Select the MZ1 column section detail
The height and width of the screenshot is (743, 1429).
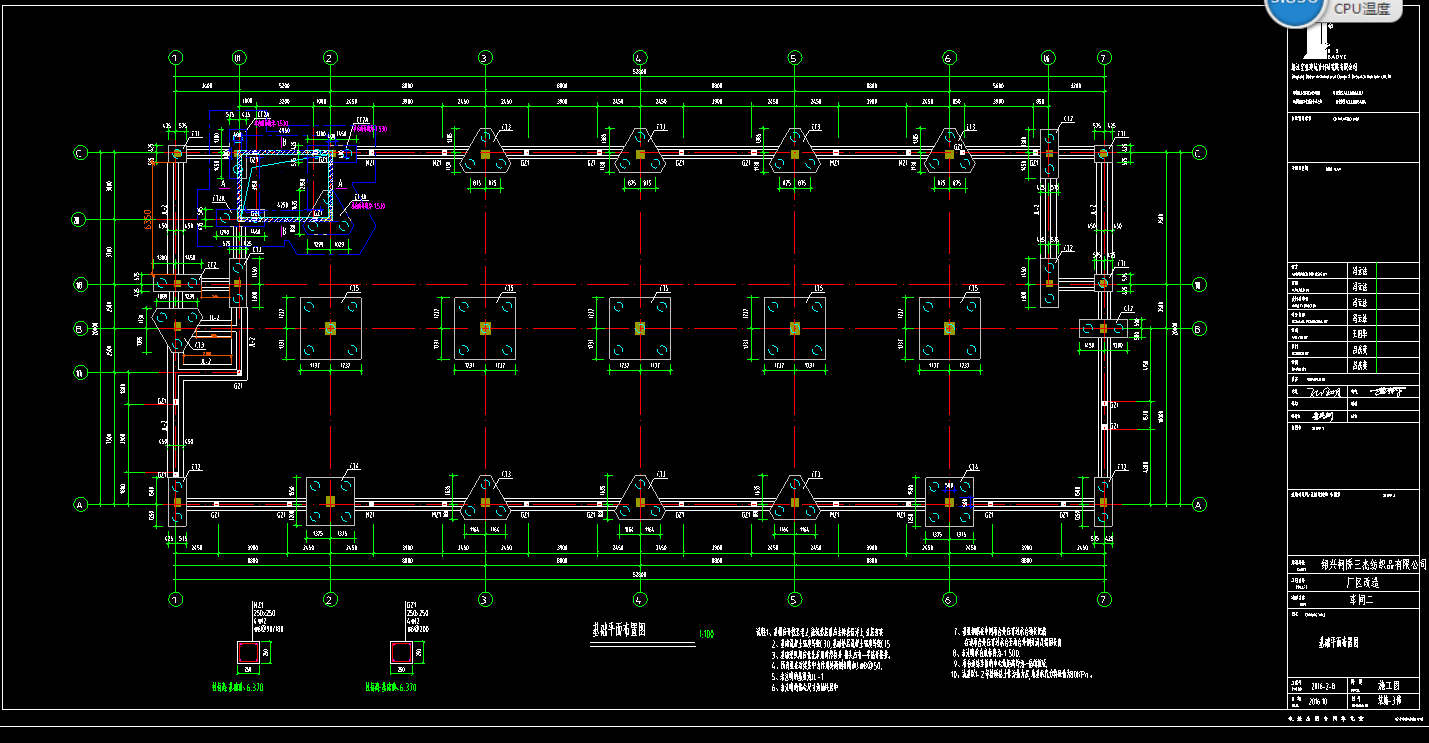[x=248, y=652]
